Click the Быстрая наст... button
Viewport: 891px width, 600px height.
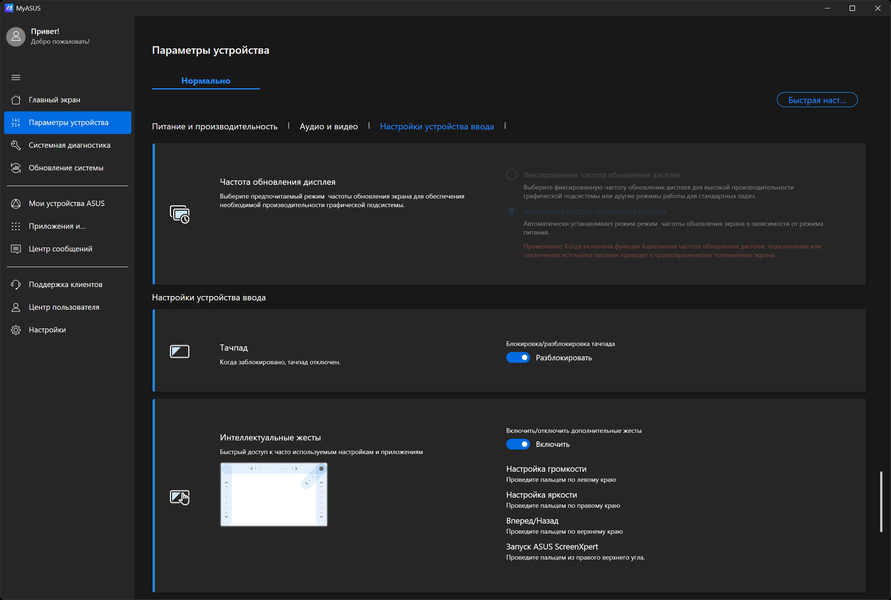(817, 100)
